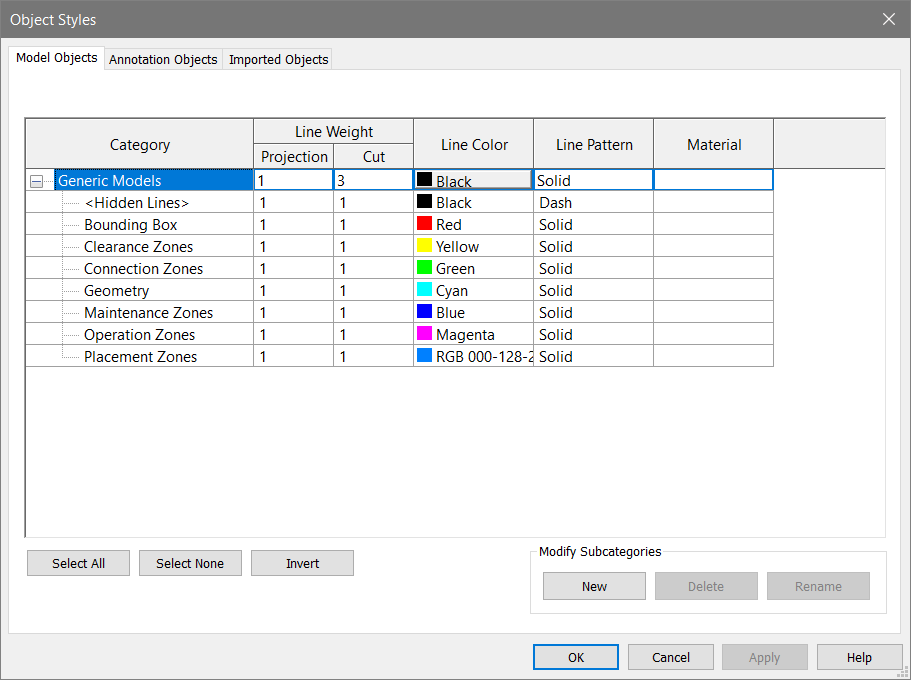
Task: Edit the Magenta color of Operation Zones
Action: coord(473,335)
